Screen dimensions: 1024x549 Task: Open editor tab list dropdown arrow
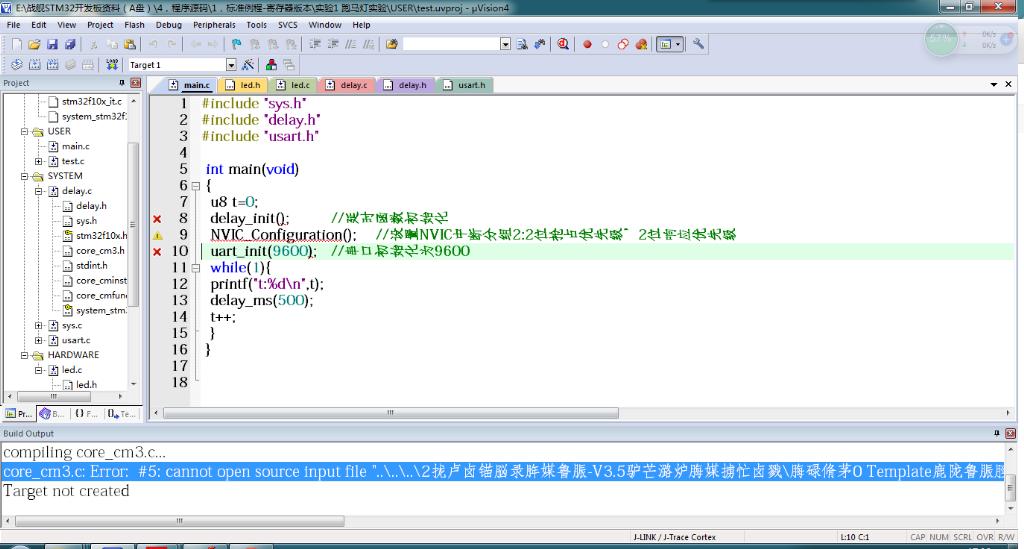994,85
